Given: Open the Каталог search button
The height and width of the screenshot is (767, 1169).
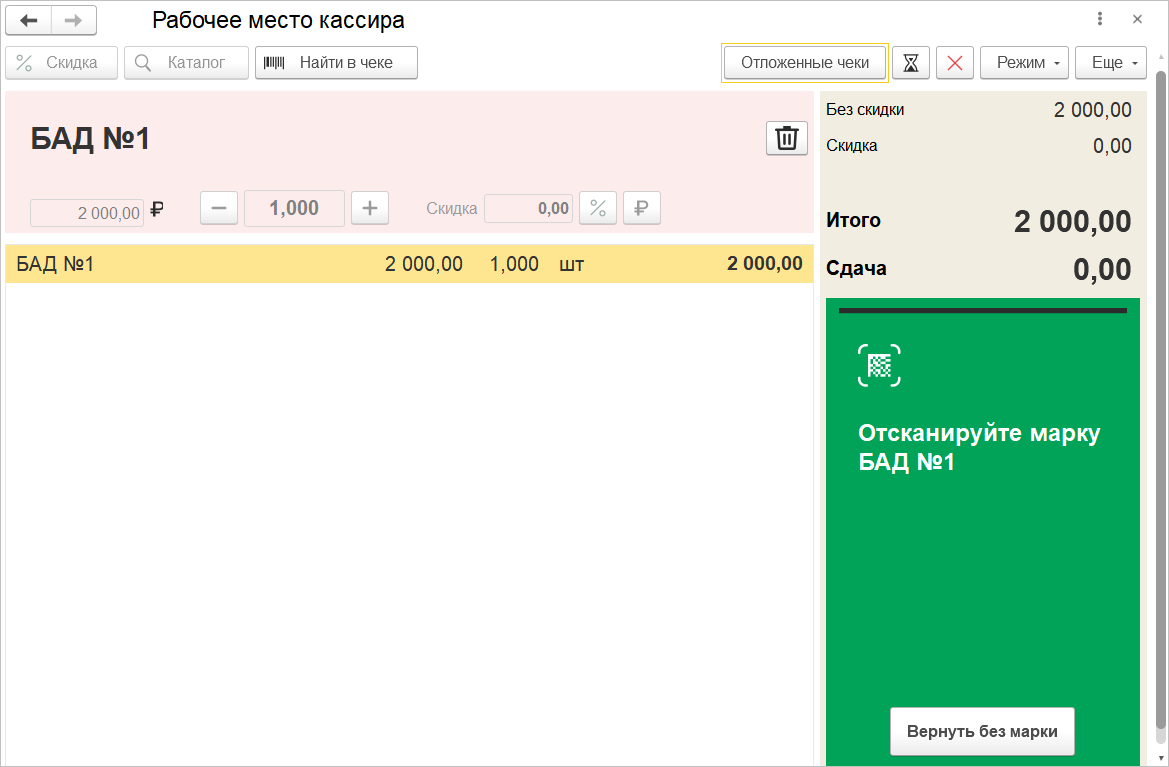Looking at the screenshot, I should click(x=186, y=63).
